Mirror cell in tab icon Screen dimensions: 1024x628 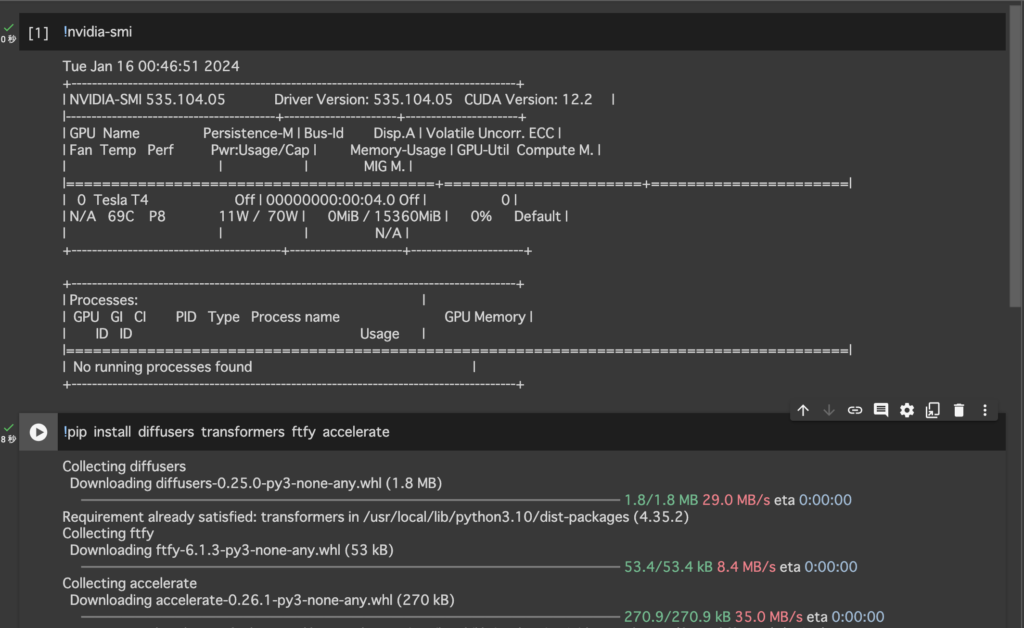(x=933, y=410)
